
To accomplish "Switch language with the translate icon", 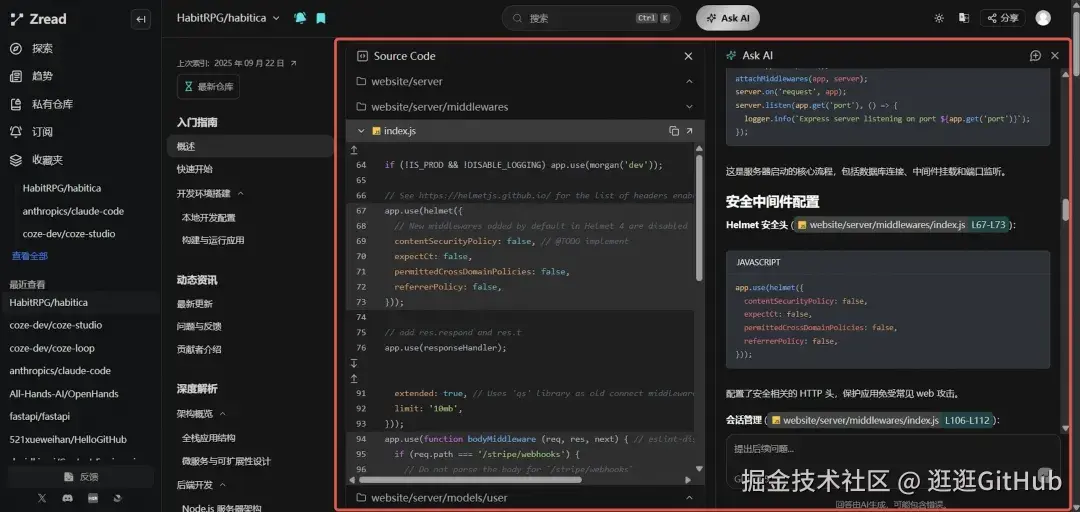I will point(964,19).
